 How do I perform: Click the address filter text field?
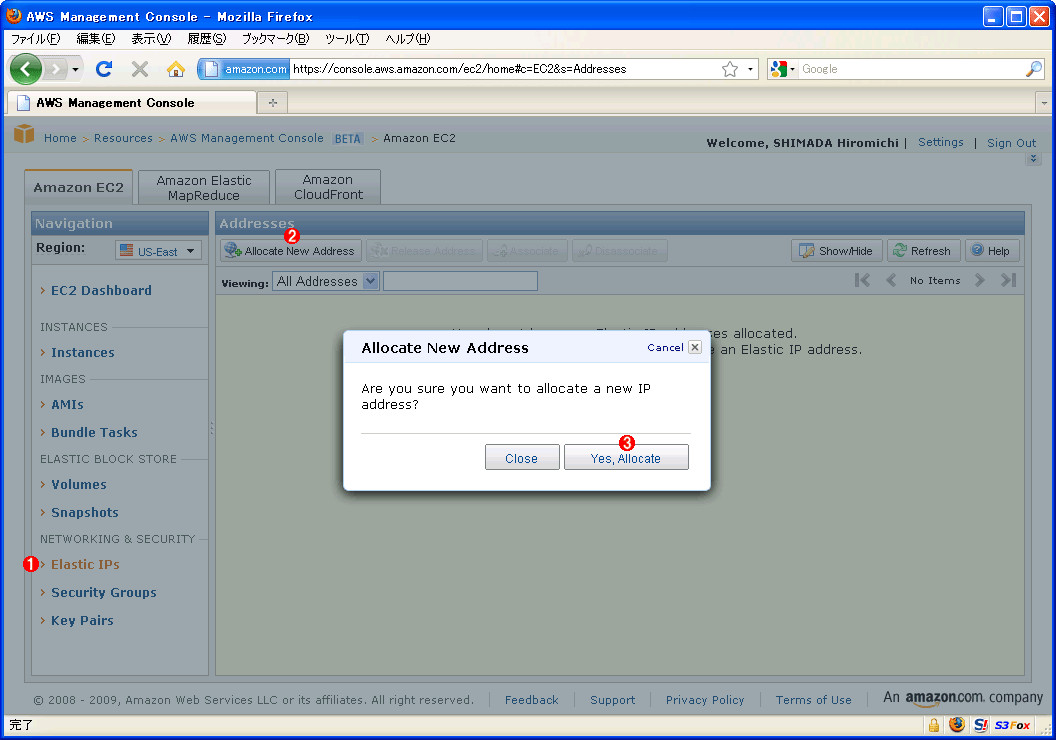461,281
